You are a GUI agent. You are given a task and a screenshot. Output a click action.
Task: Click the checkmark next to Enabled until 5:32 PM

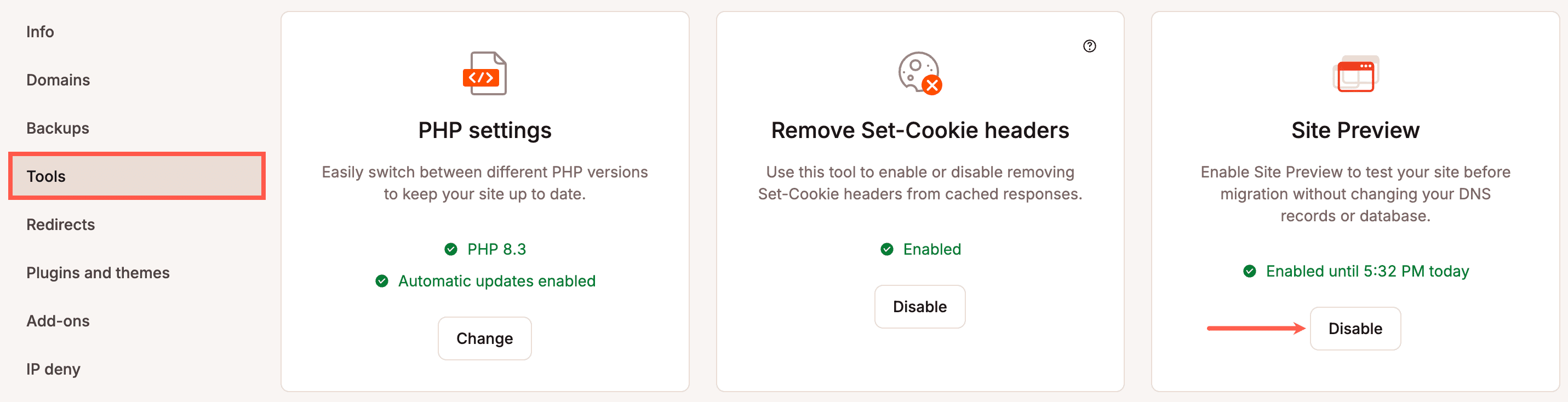[1250, 271]
